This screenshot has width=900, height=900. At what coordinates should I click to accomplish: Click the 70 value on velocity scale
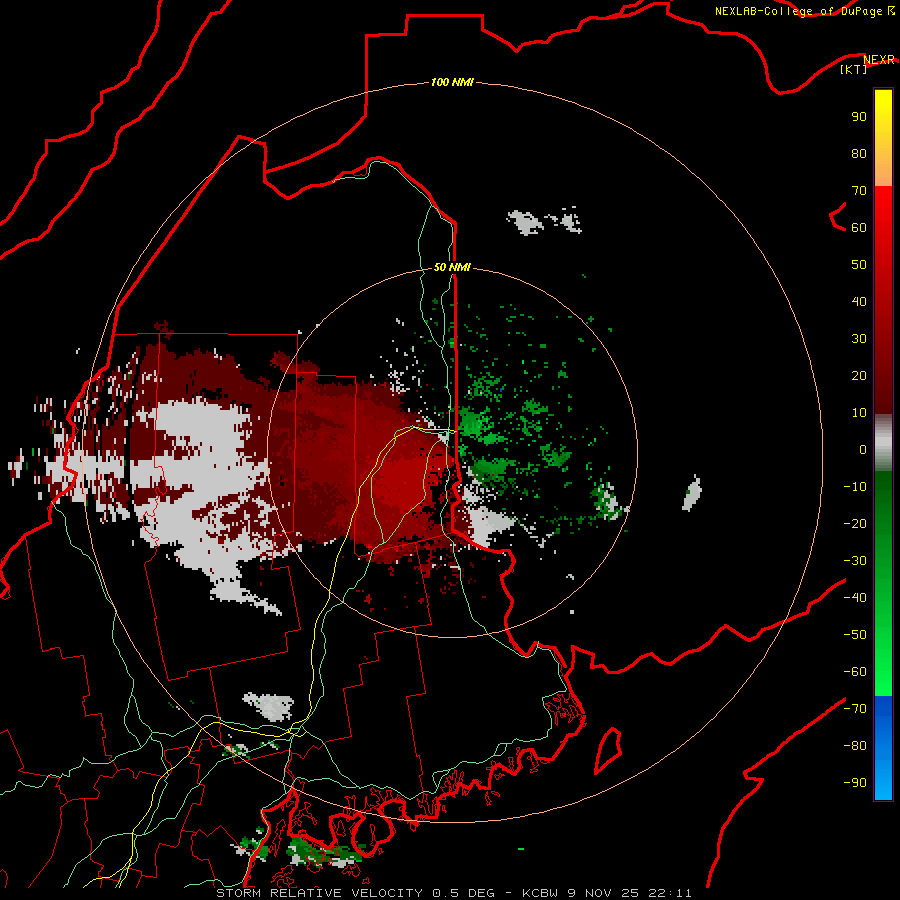[x=859, y=191]
